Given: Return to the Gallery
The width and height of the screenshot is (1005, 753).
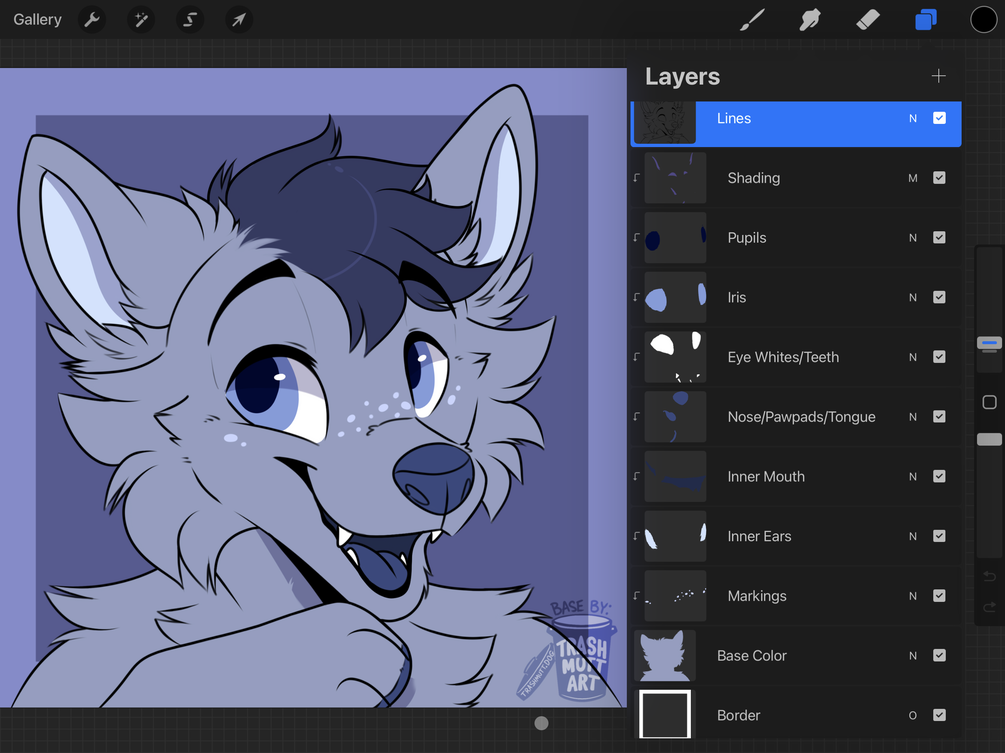Looking at the screenshot, I should tap(38, 20).
